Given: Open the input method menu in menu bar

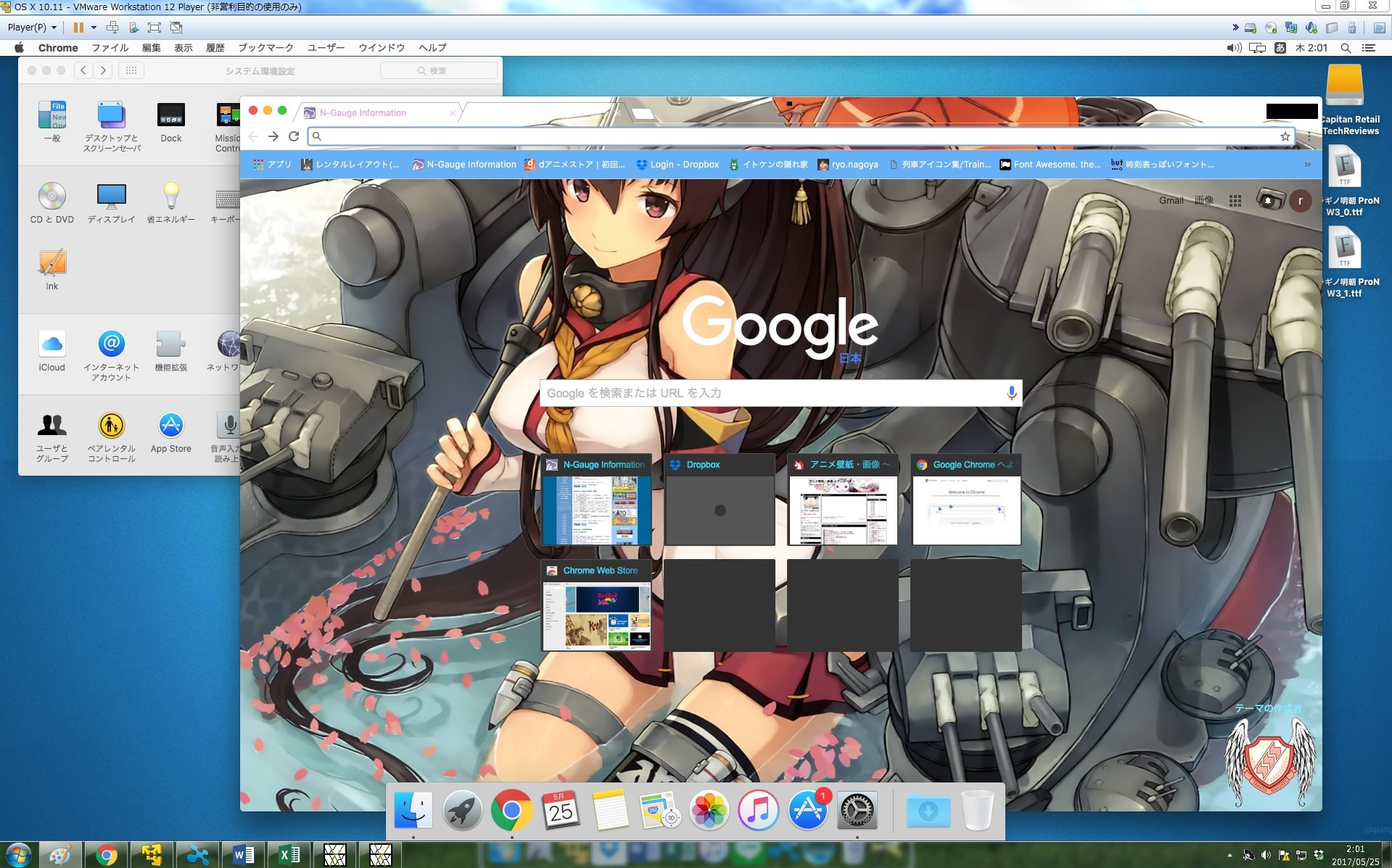Looking at the screenshot, I should tap(1280, 48).
